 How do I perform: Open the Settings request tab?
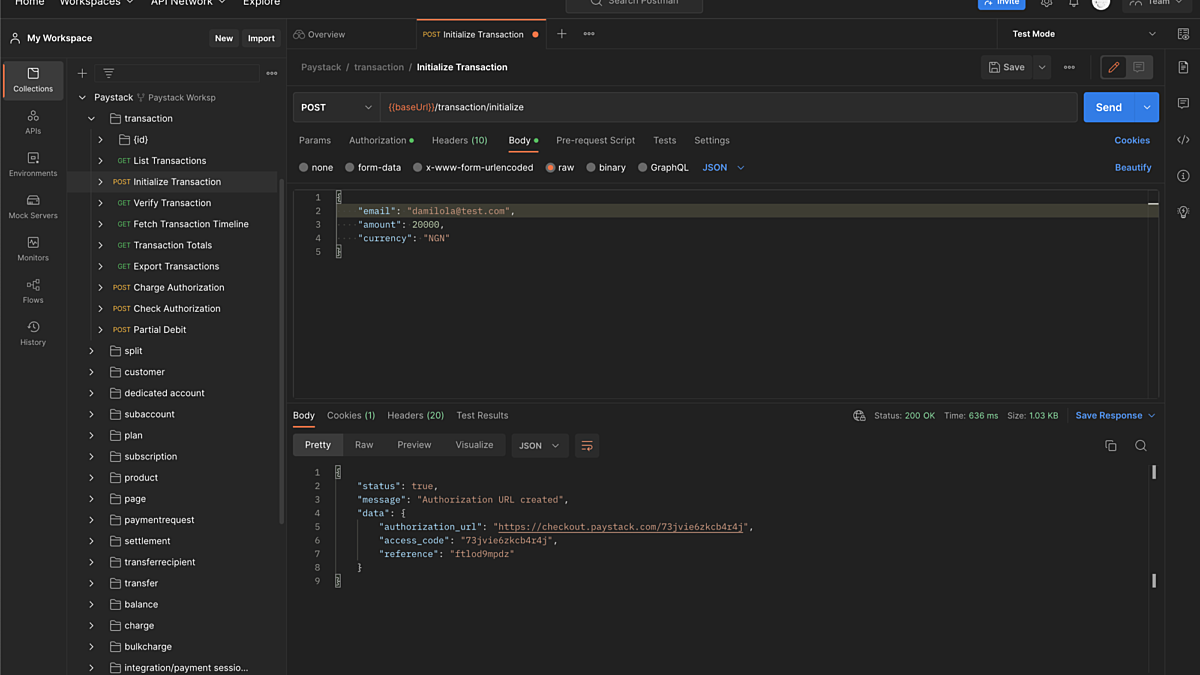tap(712, 140)
